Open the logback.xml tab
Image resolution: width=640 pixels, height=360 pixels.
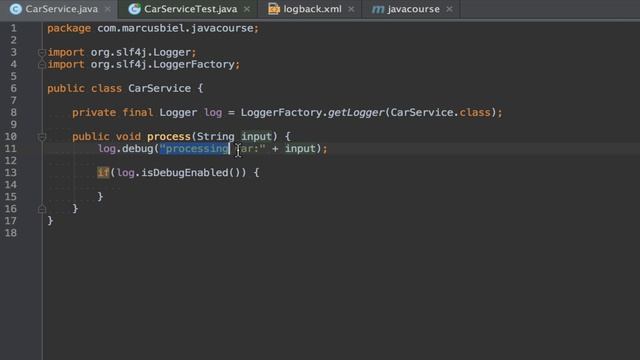[x=310, y=9]
